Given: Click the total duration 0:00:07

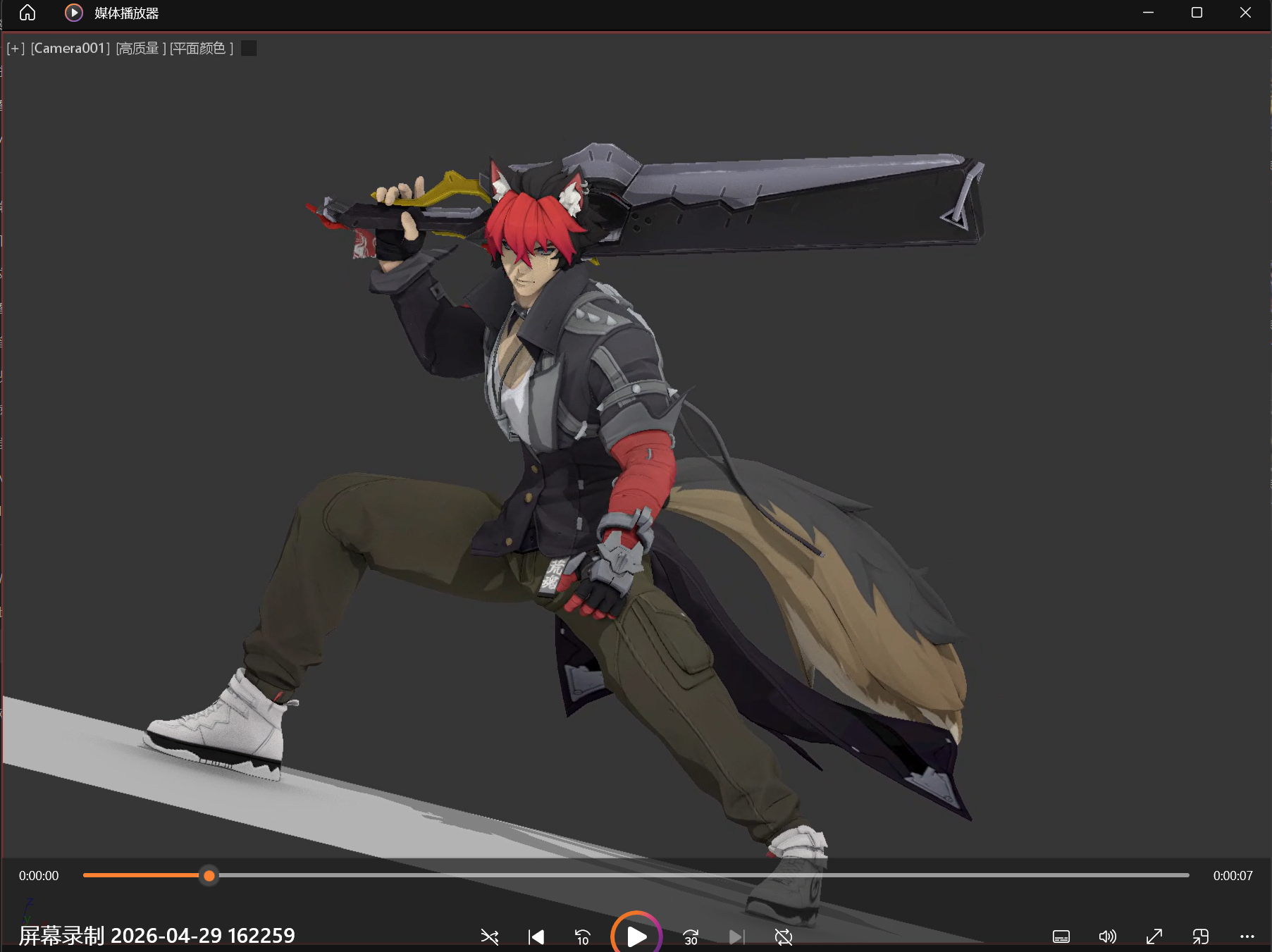Looking at the screenshot, I should click(1233, 876).
